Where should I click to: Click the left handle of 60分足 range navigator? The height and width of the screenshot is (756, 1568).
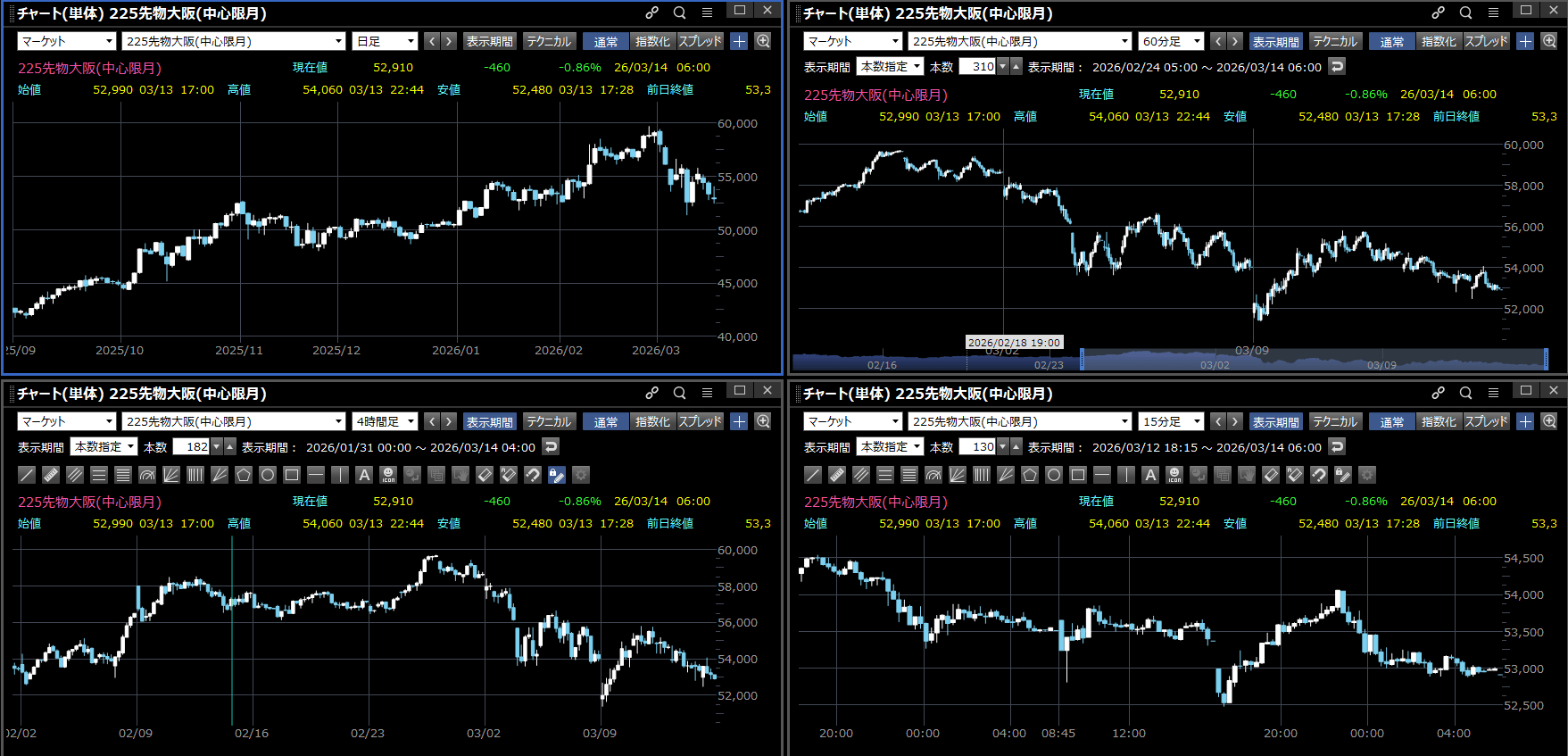click(1082, 360)
